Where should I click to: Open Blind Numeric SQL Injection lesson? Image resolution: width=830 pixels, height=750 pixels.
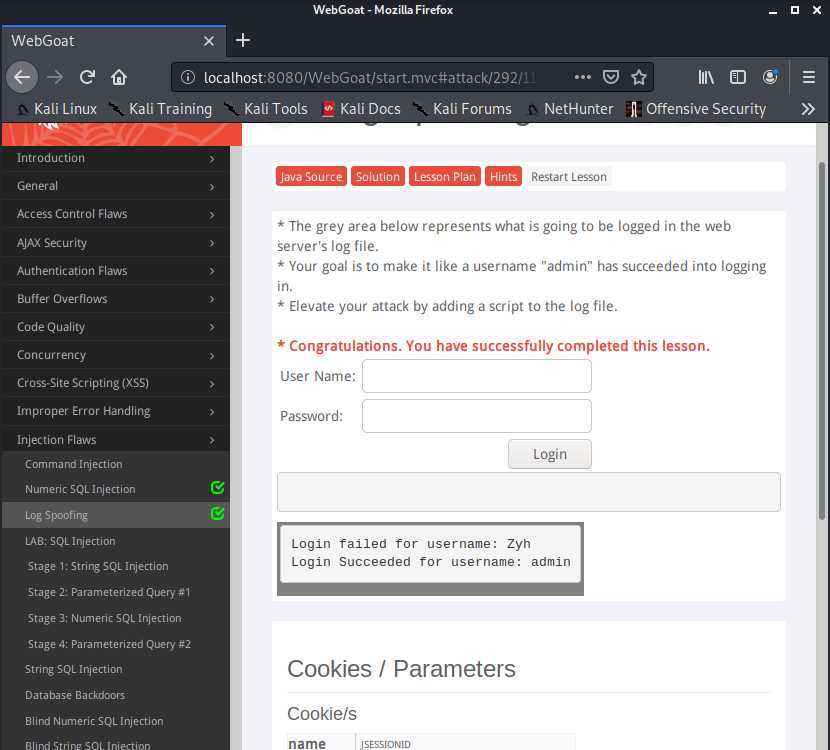94,721
